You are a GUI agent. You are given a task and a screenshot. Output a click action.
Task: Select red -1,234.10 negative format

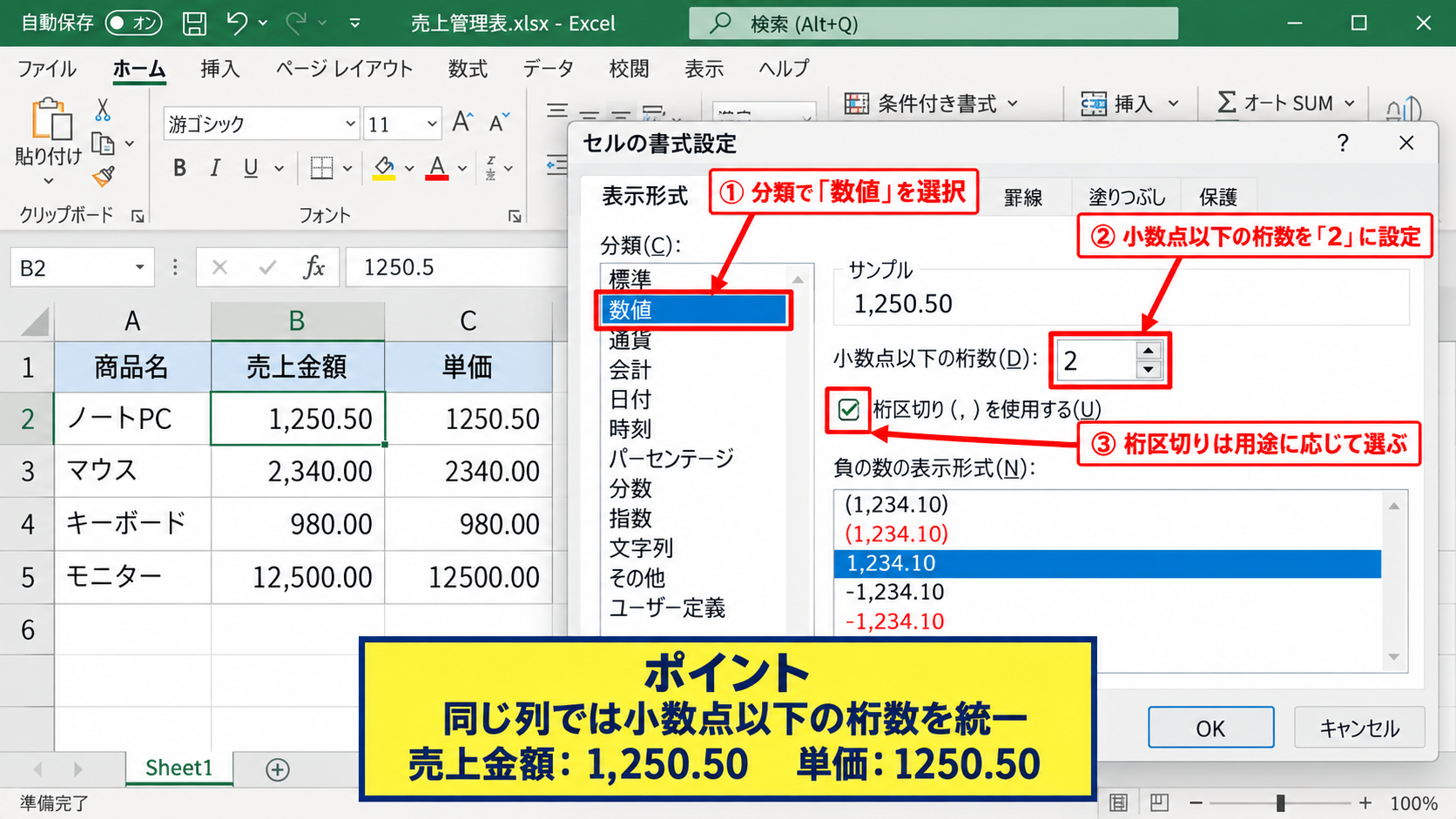[895, 621]
